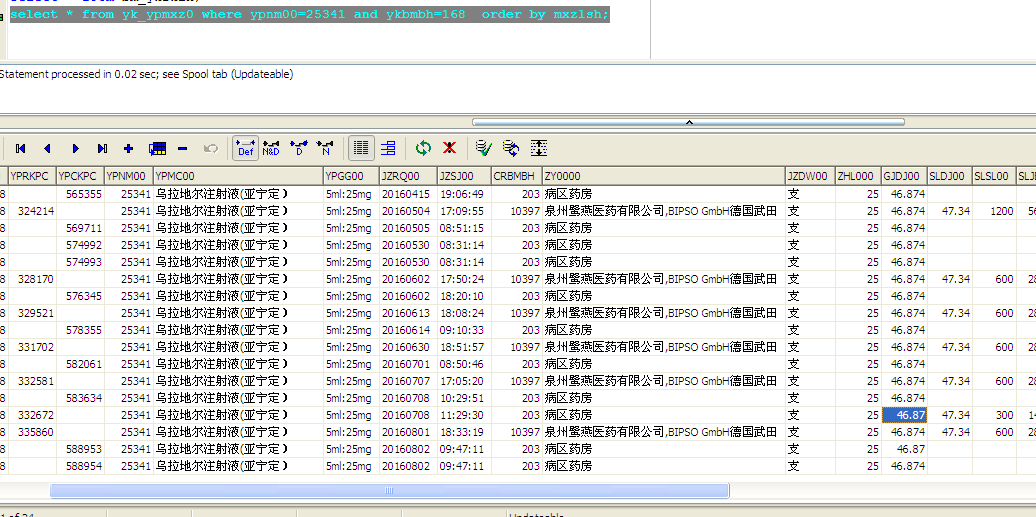
Task: Click SLSL00 value 1200
Action: point(994,211)
